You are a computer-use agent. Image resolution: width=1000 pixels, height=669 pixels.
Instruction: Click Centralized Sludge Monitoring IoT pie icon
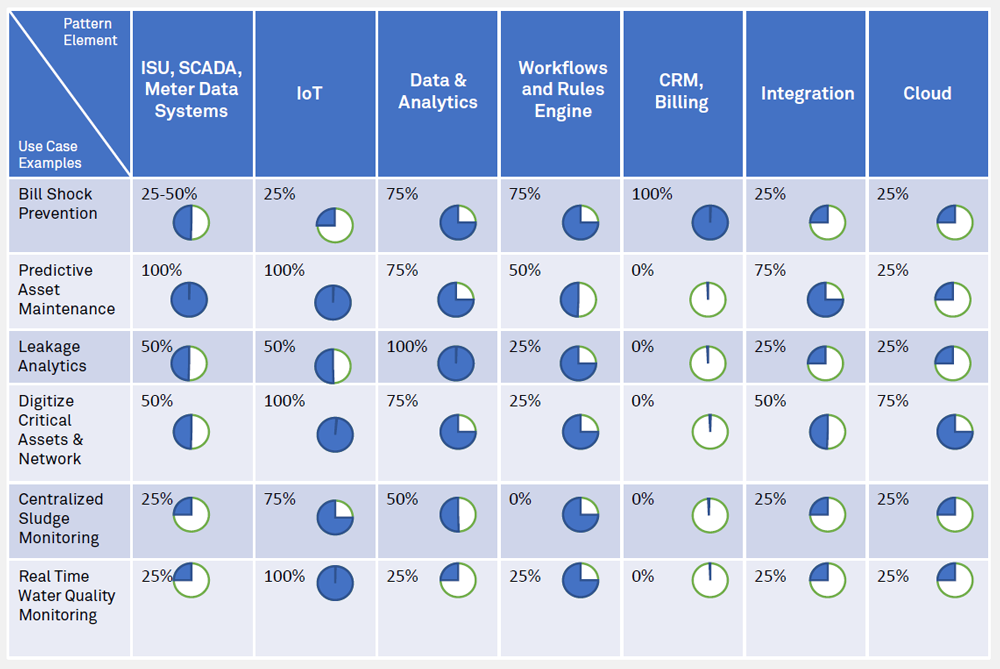[x=335, y=516]
